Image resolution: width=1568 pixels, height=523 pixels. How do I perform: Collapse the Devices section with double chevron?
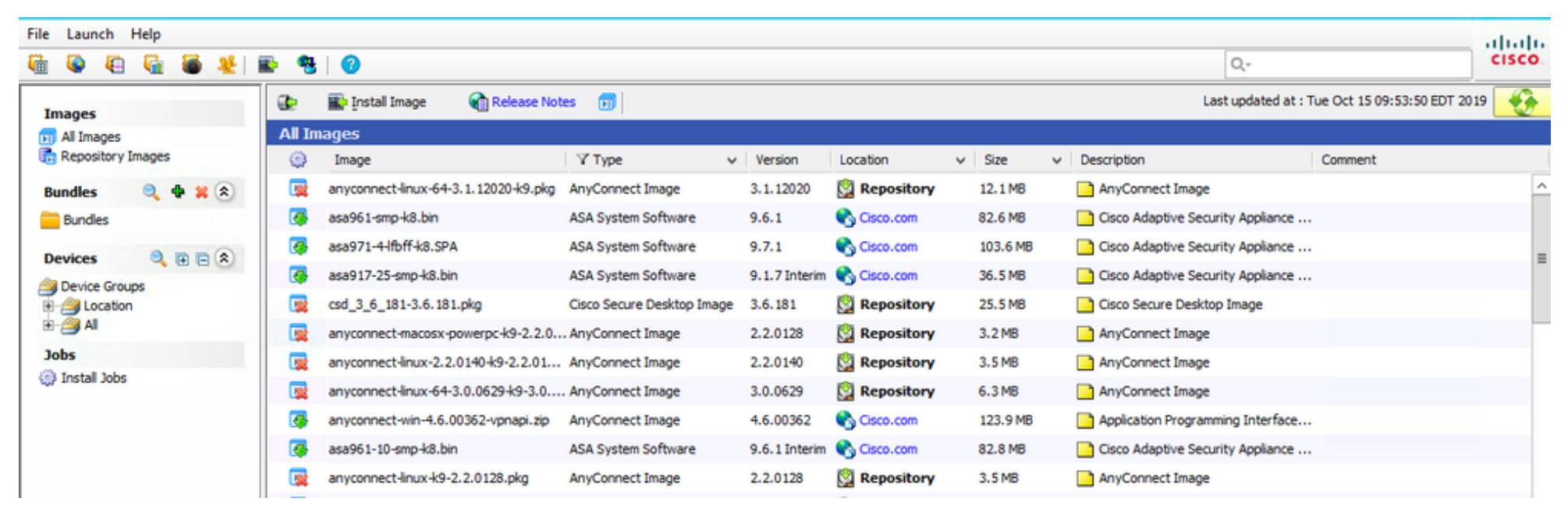click(x=225, y=258)
